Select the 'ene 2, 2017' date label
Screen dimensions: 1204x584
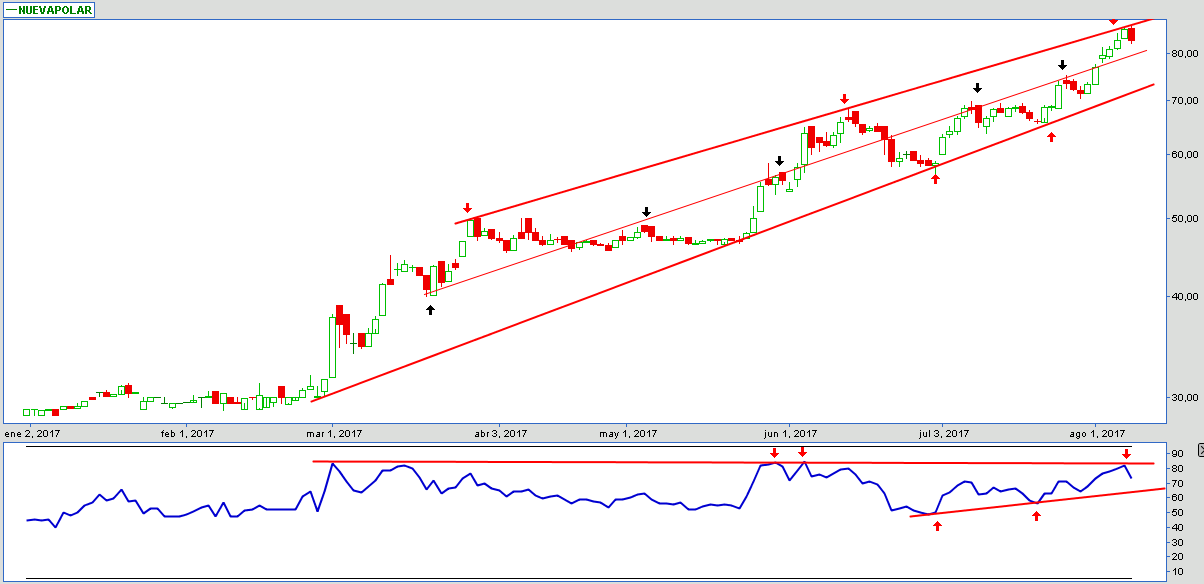pyautogui.click(x=33, y=433)
